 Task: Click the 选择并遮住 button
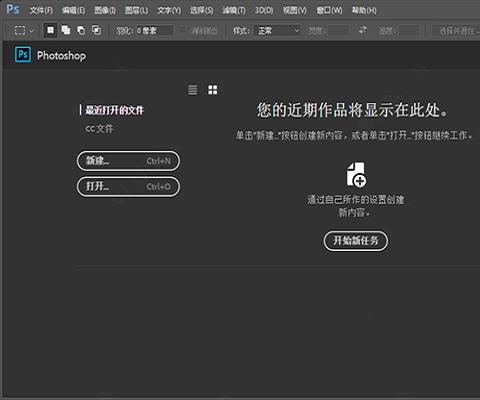tap(456, 31)
